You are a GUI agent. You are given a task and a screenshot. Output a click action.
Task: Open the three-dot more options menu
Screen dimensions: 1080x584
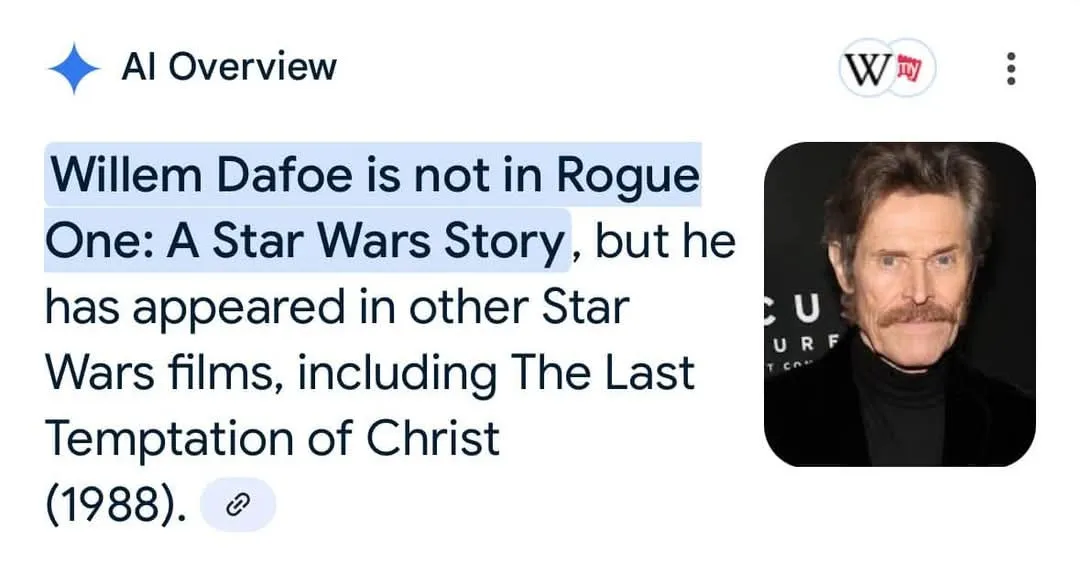(1011, 68)
